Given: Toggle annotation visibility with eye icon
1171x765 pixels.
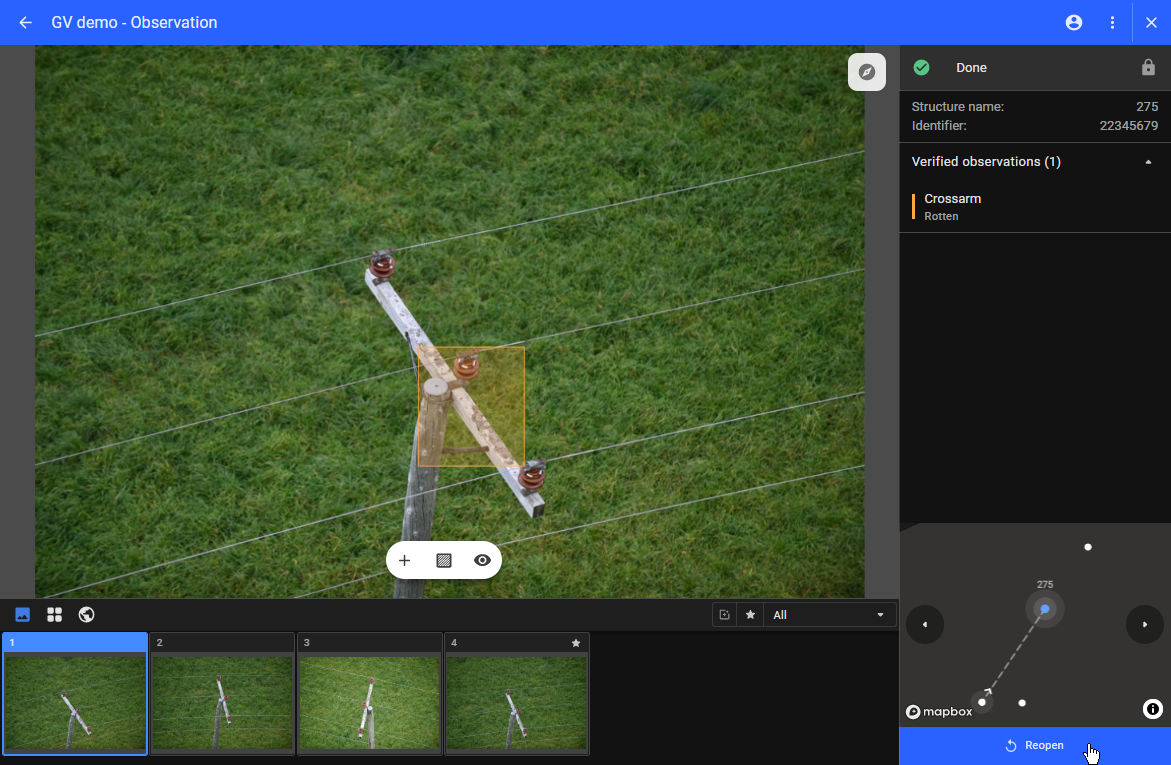Looking at the screenshot, I should point(482,560).
